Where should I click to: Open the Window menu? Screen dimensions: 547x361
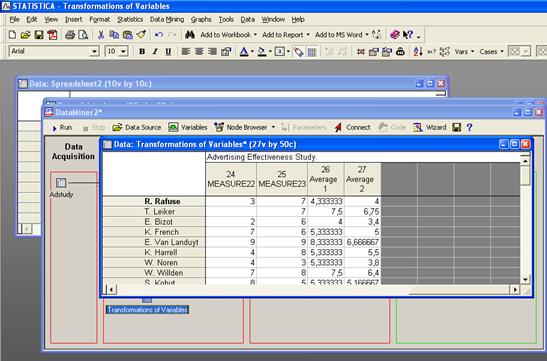[x=273, y=20]
